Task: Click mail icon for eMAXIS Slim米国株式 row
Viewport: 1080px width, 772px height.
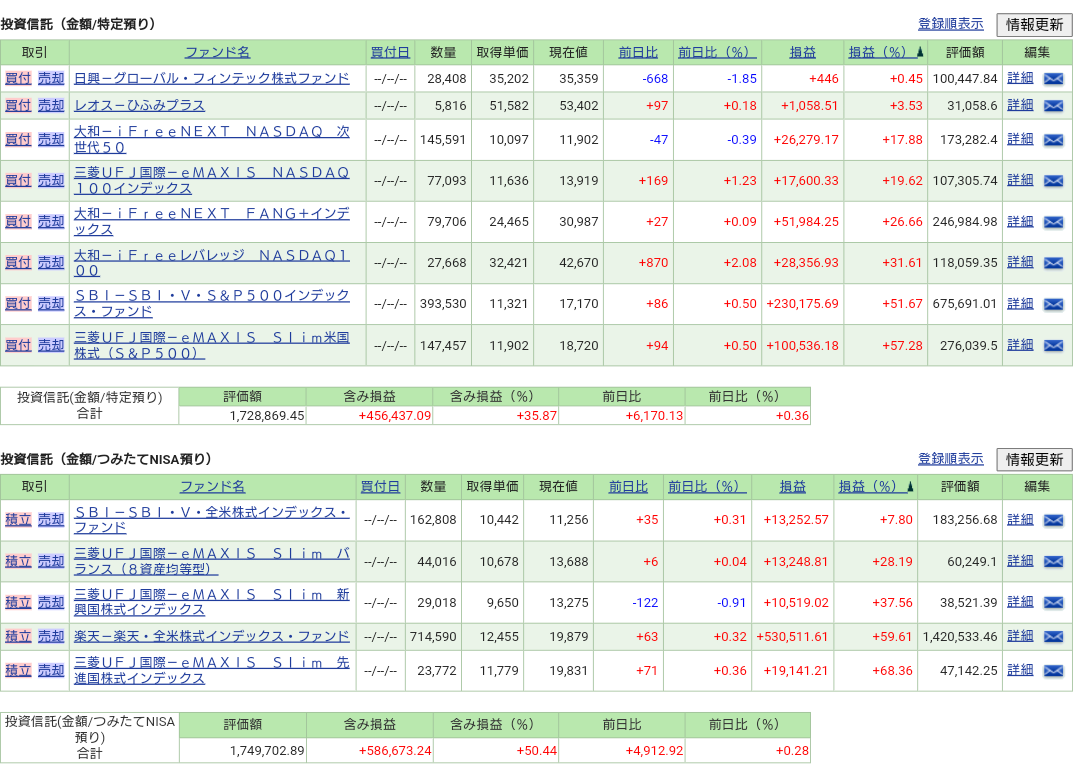Action: pyautogui.click(x=1053, y=345)
